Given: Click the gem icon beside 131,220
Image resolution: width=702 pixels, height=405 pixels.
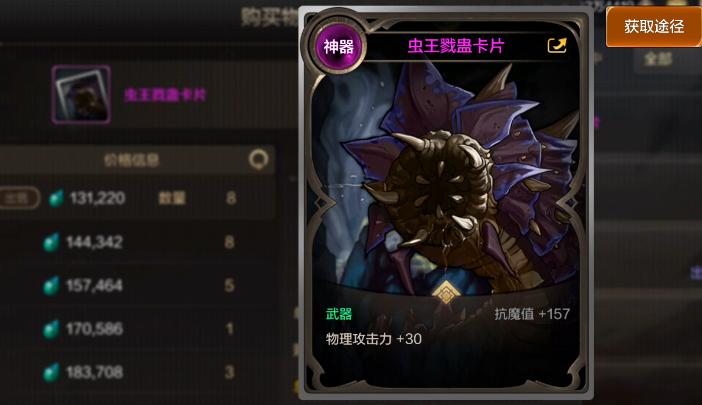Looking at the screenshot, I should [x=56, y=198].
